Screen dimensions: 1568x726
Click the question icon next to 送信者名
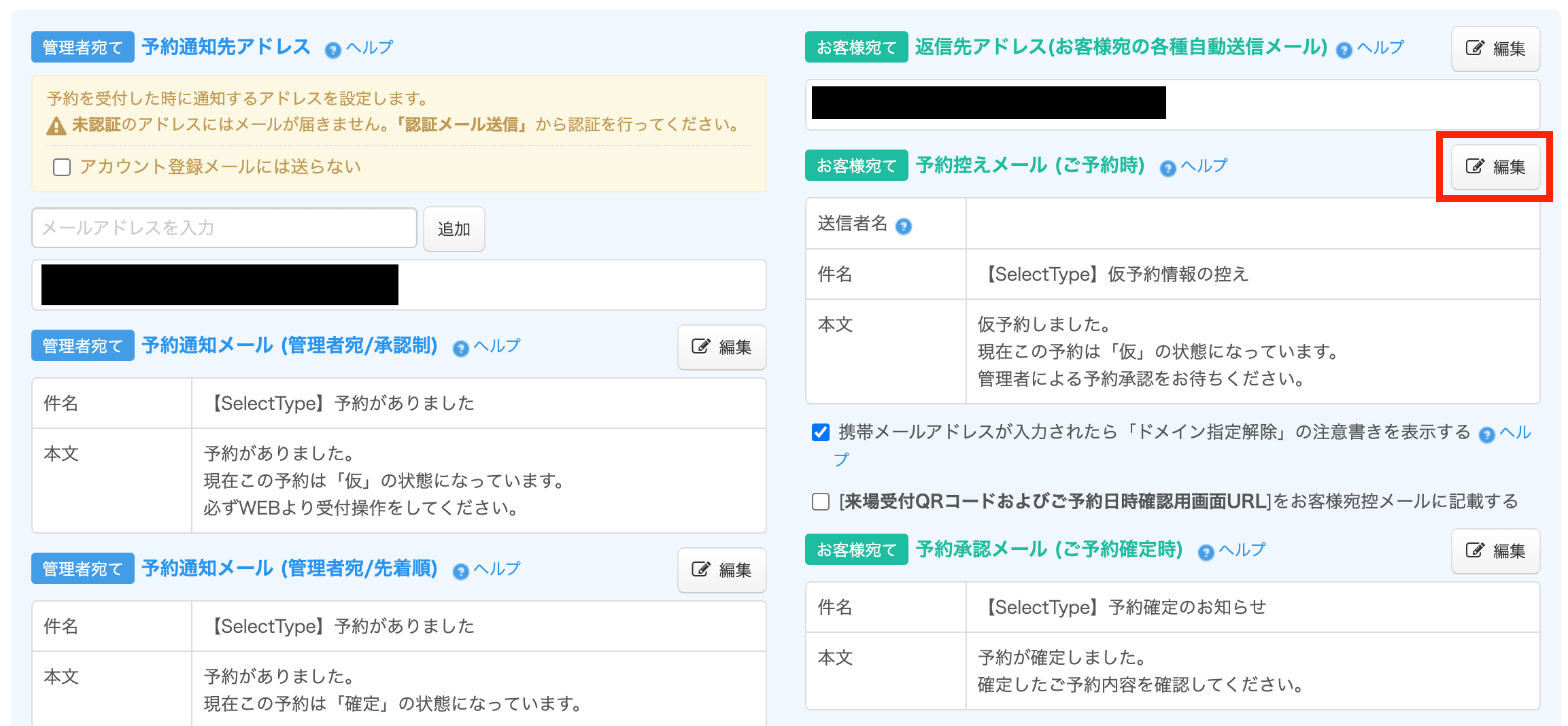pos(903,226)
